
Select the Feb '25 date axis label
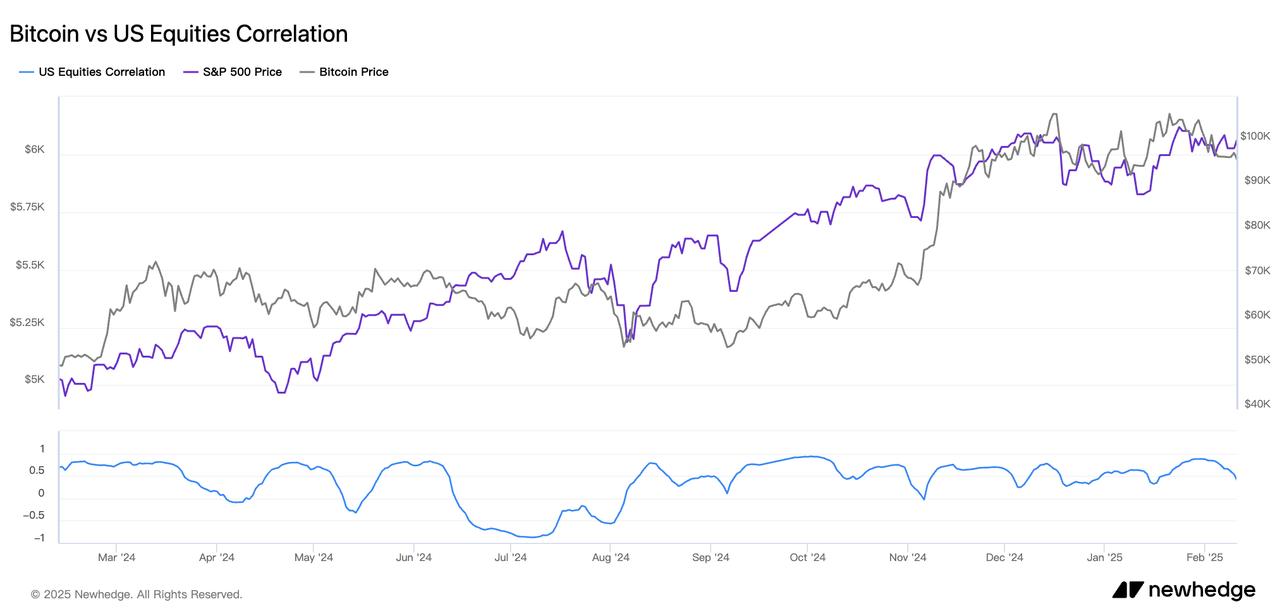(1204, 558)
